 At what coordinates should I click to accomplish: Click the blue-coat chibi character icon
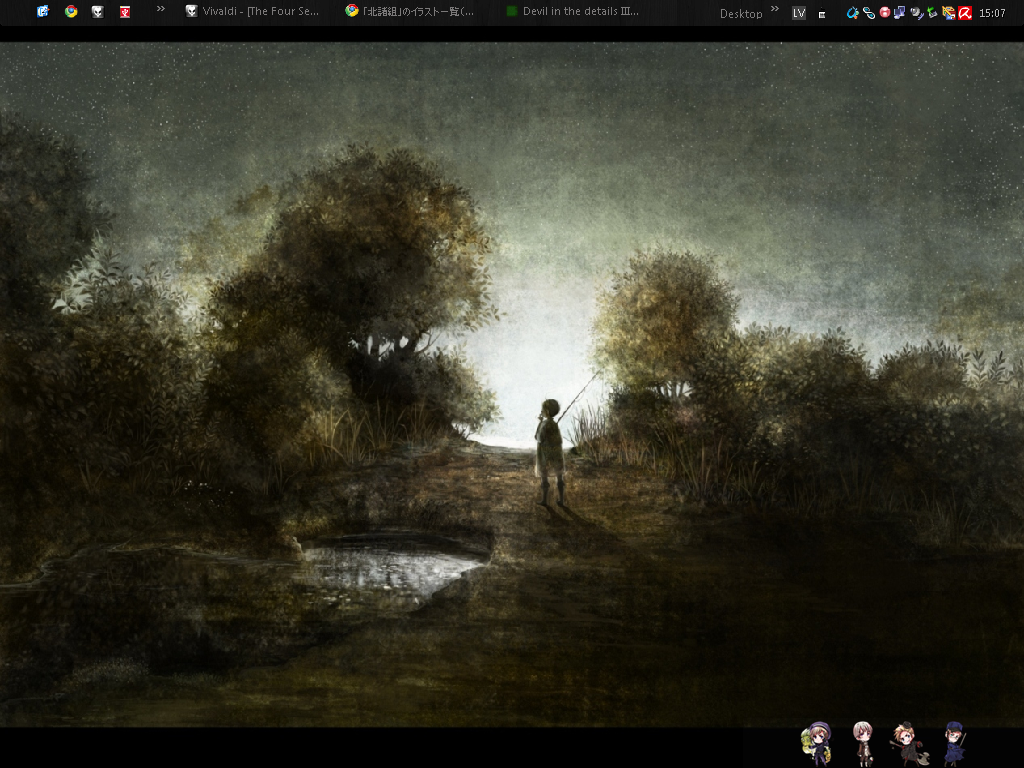[x=954, y=743]
